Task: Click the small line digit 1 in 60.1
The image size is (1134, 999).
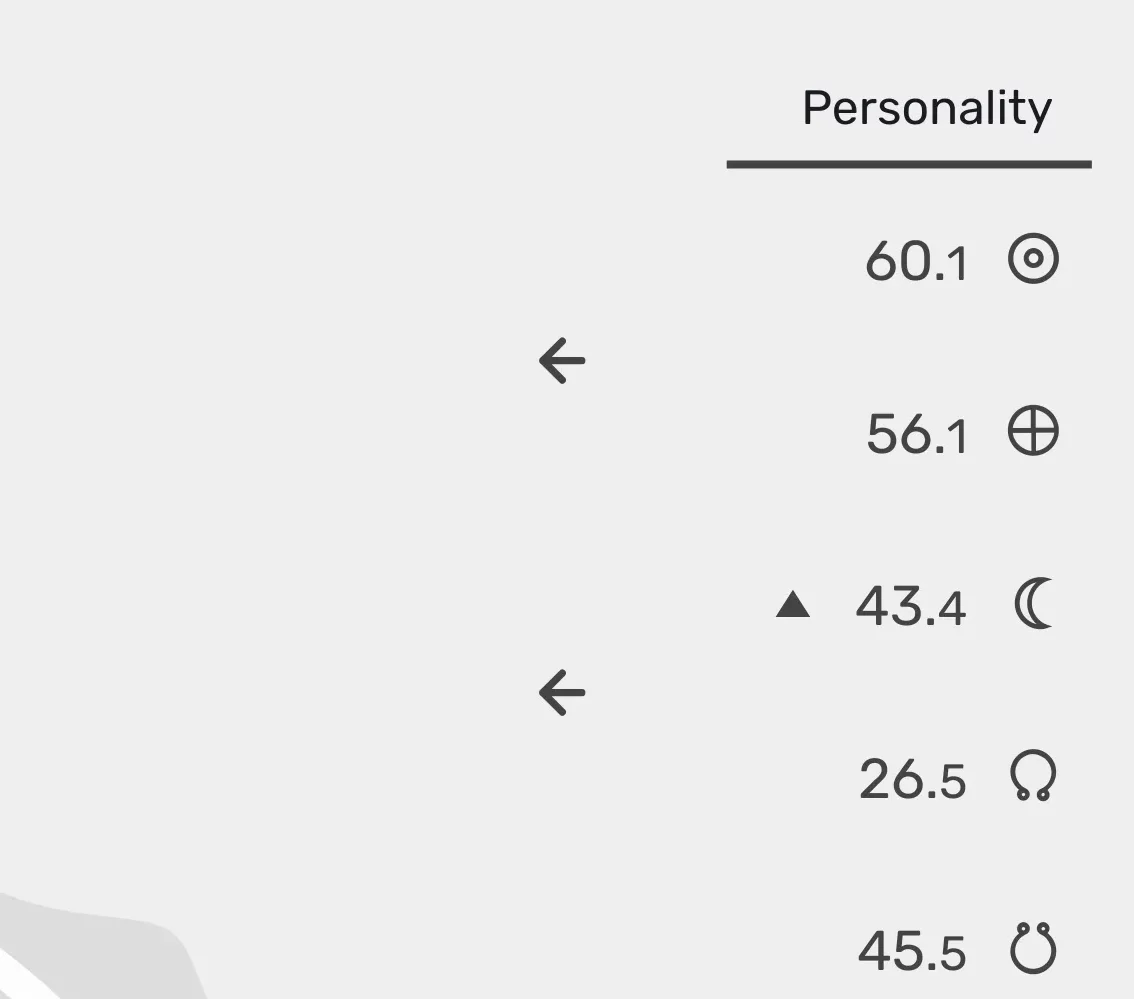Action: pos(958,265)
